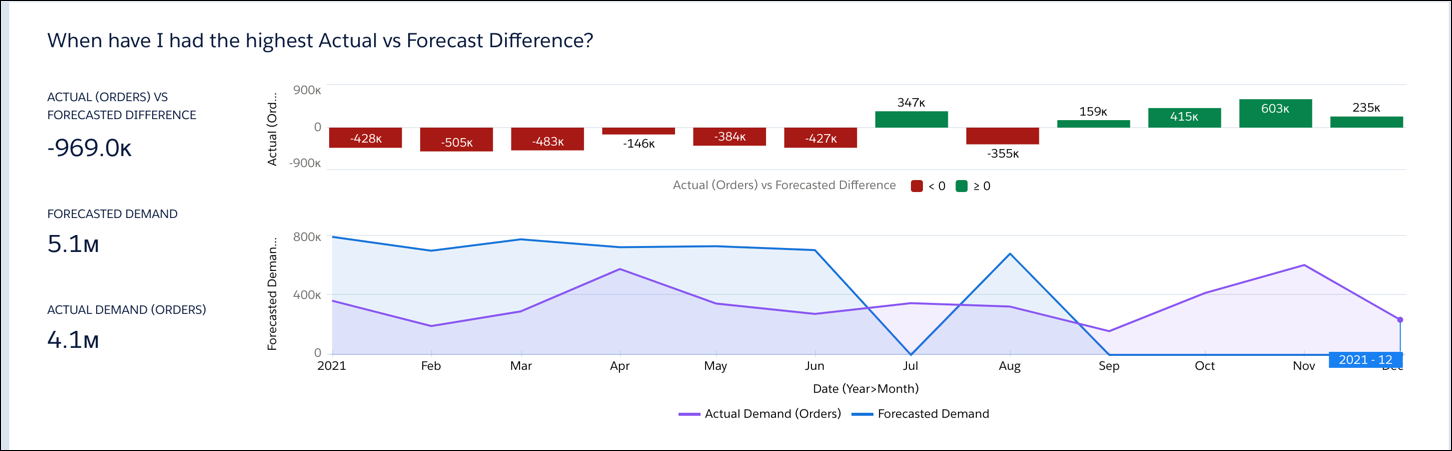
Task: Click the -428k January bar
Action: click(x=365, y=138)
